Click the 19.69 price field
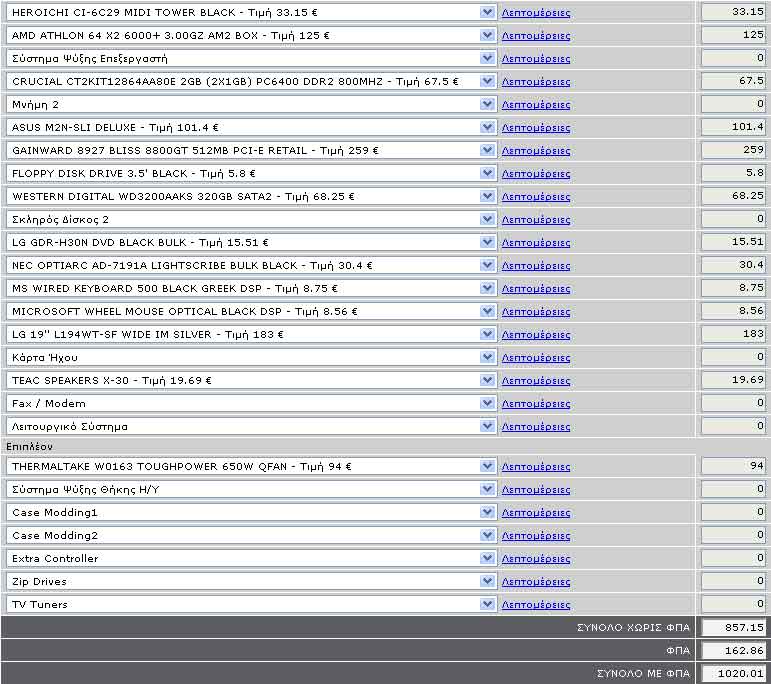The height and width of the screenshot is (684, 771). click(733, 380)
